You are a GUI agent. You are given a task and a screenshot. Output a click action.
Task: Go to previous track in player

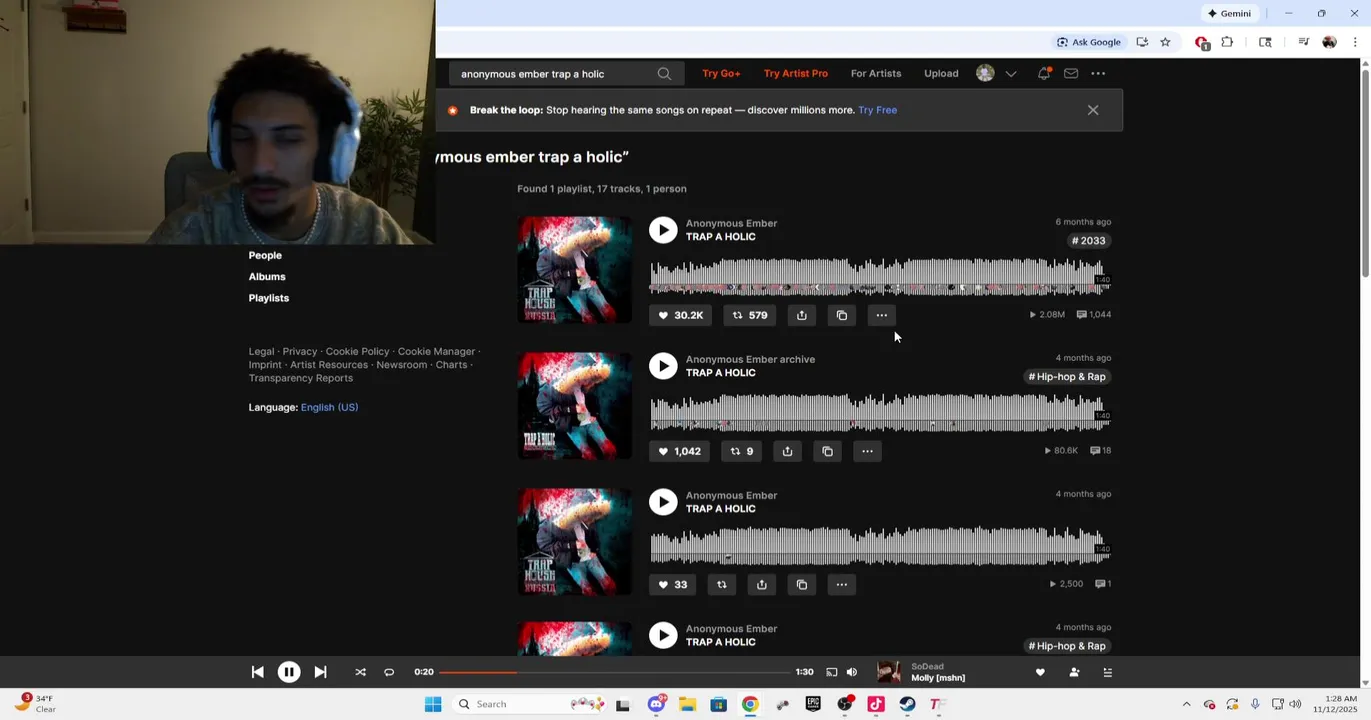[x=258, y=673]
